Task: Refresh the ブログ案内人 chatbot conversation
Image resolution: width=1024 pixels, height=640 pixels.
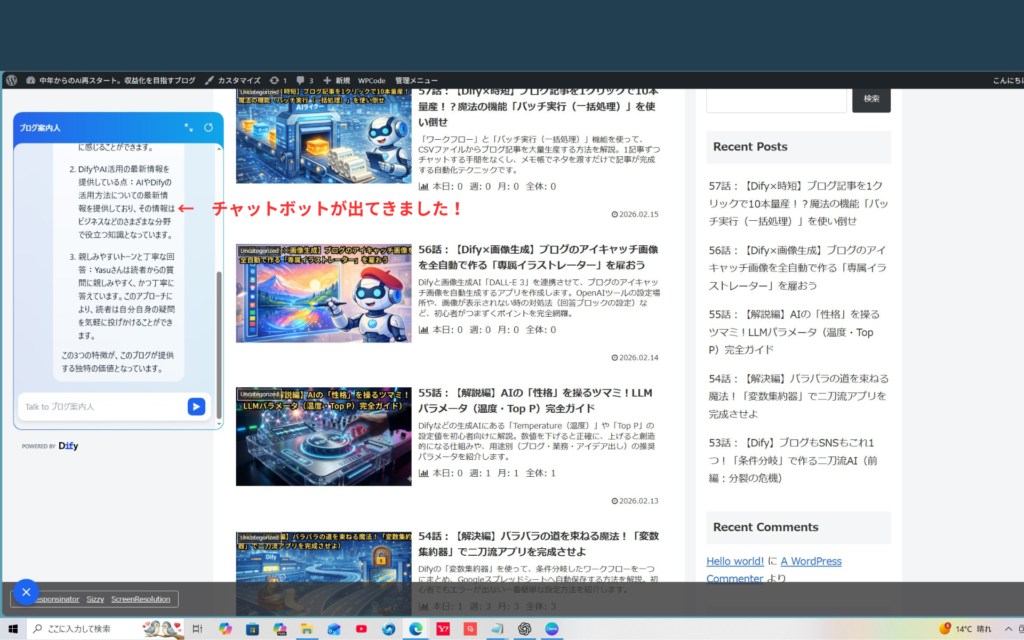Action: tap(207, 127)
